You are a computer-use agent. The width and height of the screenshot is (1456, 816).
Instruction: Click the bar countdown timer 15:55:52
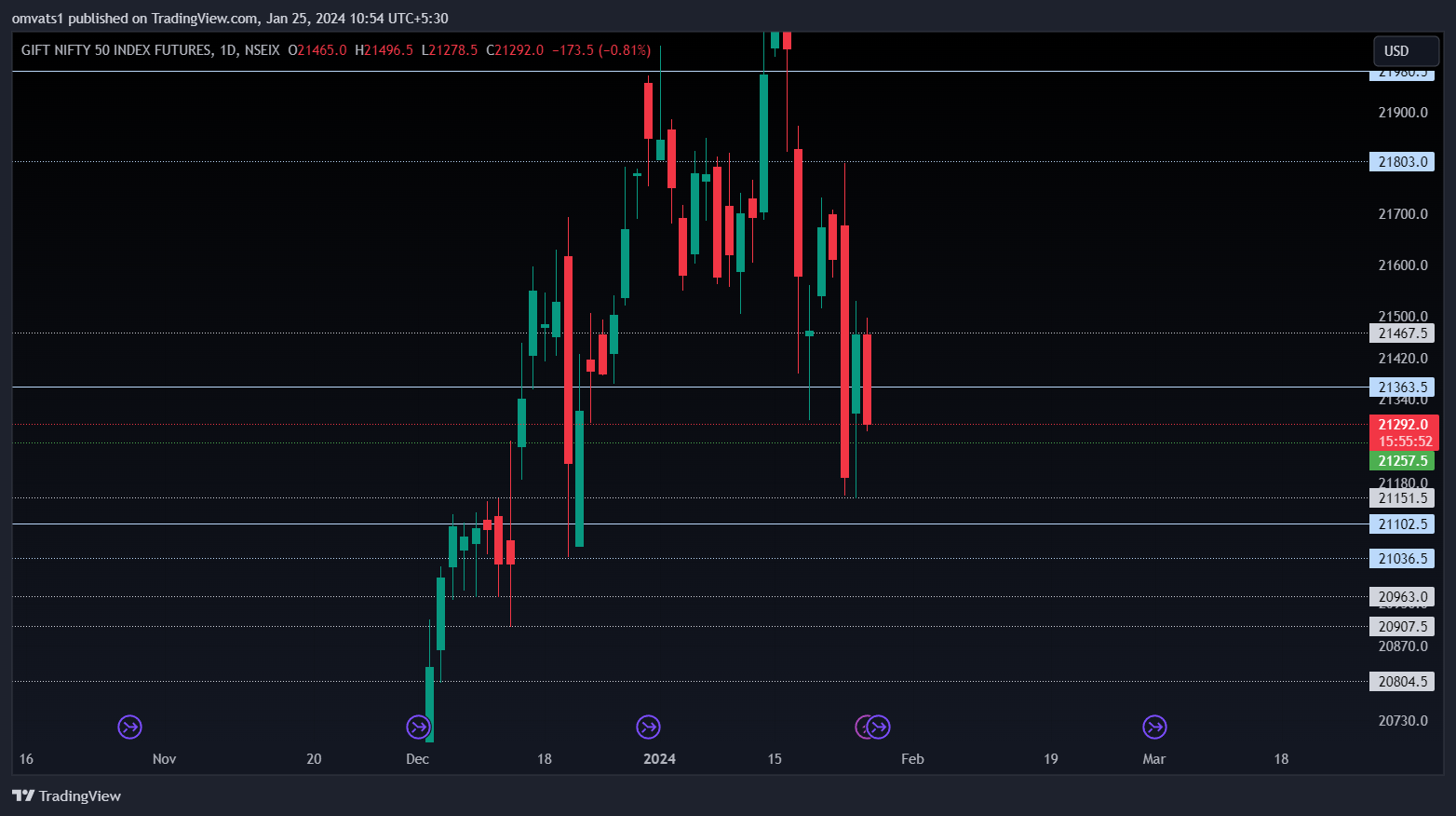[1404, 442]
